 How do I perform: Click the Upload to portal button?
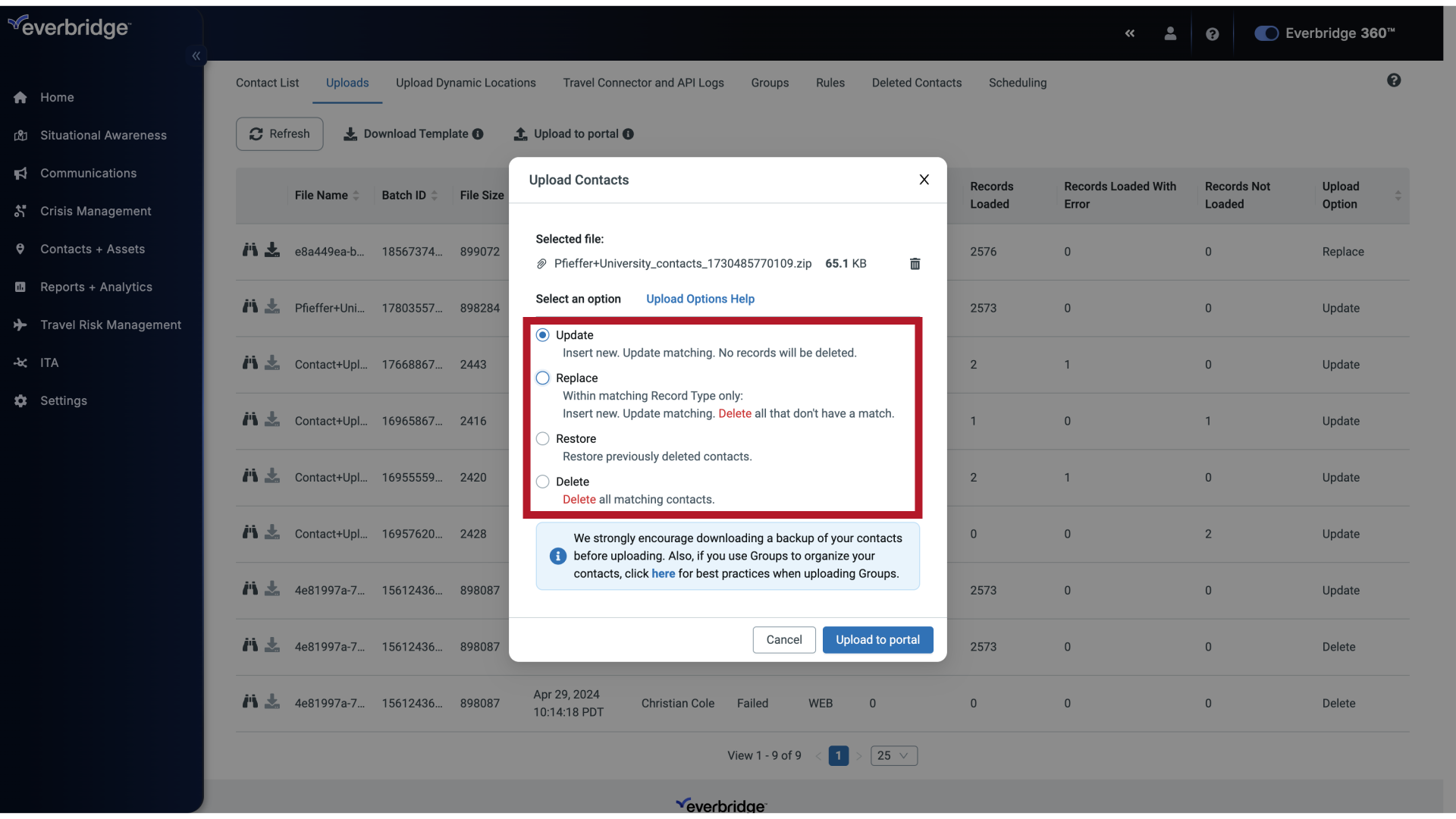[877, 639]
